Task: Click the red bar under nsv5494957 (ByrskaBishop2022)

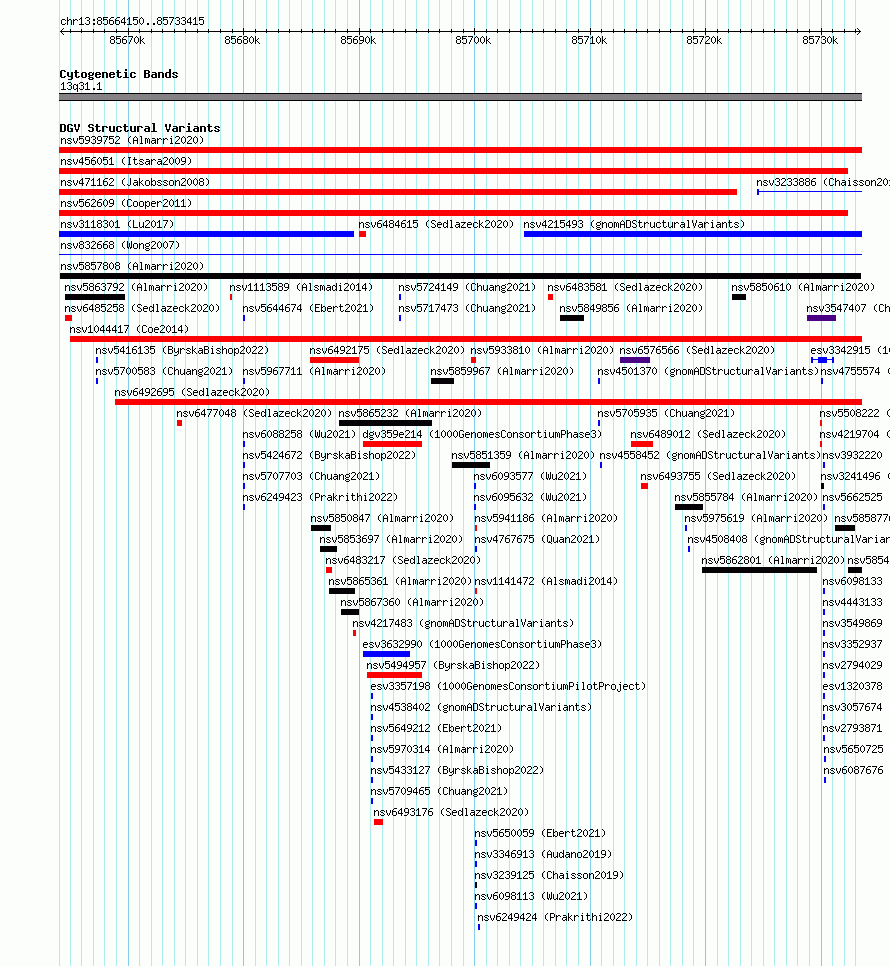Action: (394, 675)
